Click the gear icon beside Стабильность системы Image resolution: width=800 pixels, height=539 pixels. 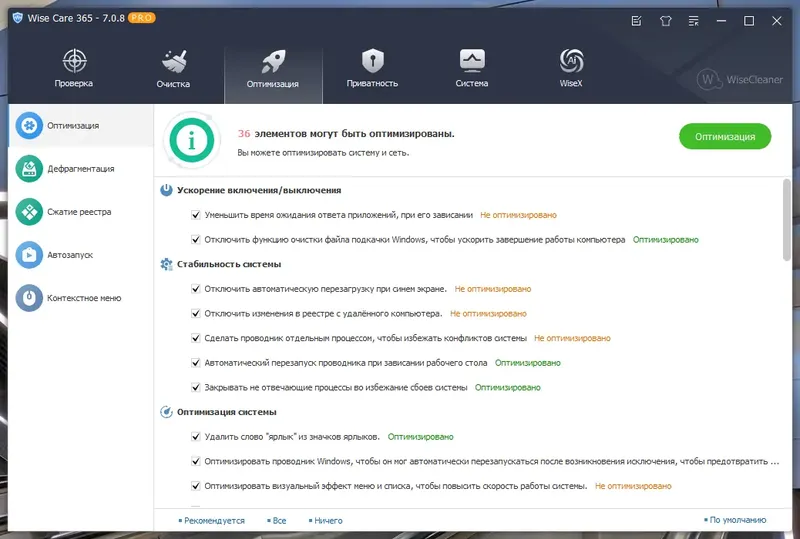(166, 264)
